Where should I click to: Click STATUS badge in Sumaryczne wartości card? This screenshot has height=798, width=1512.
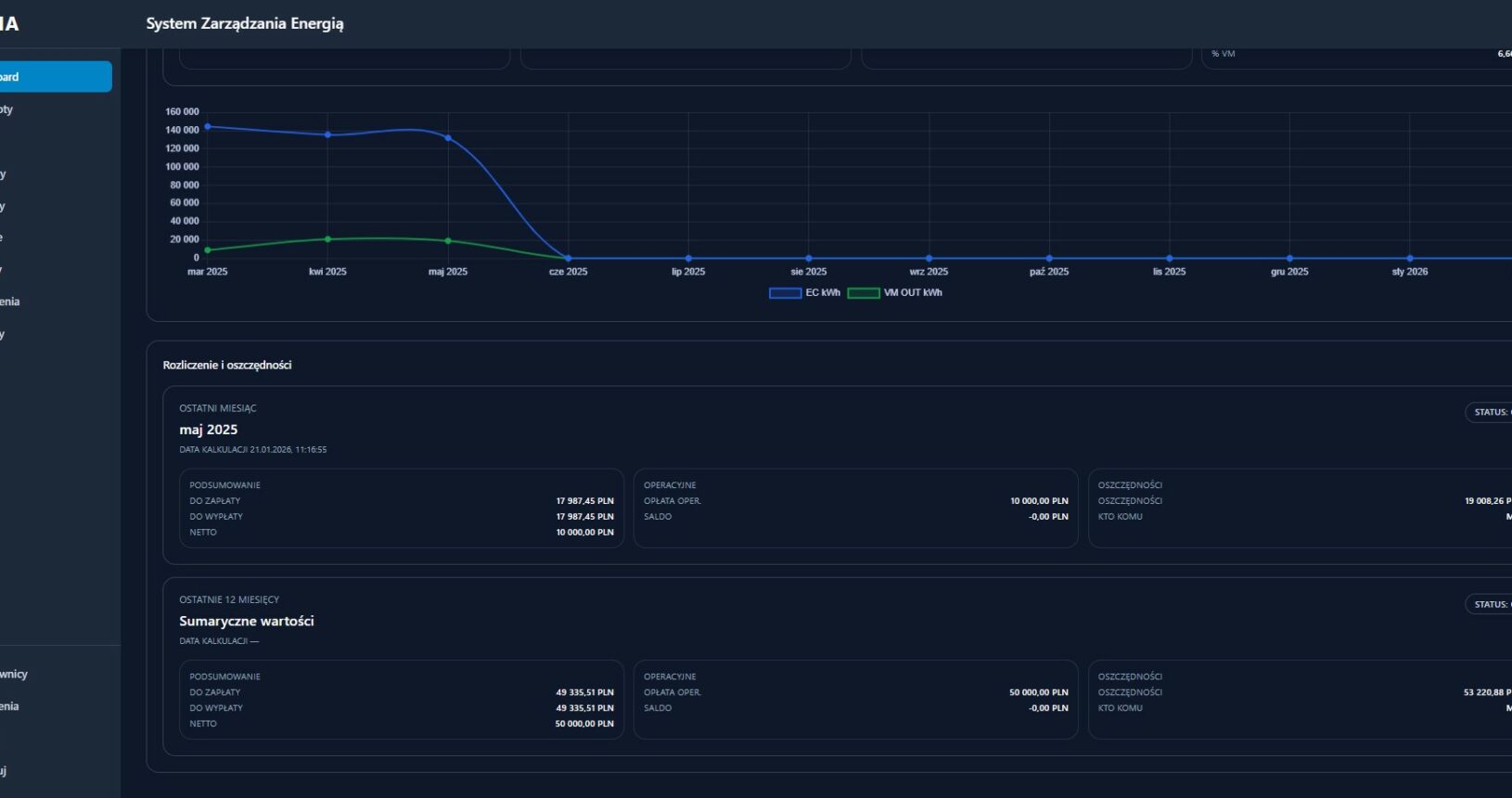(1490, 604)
